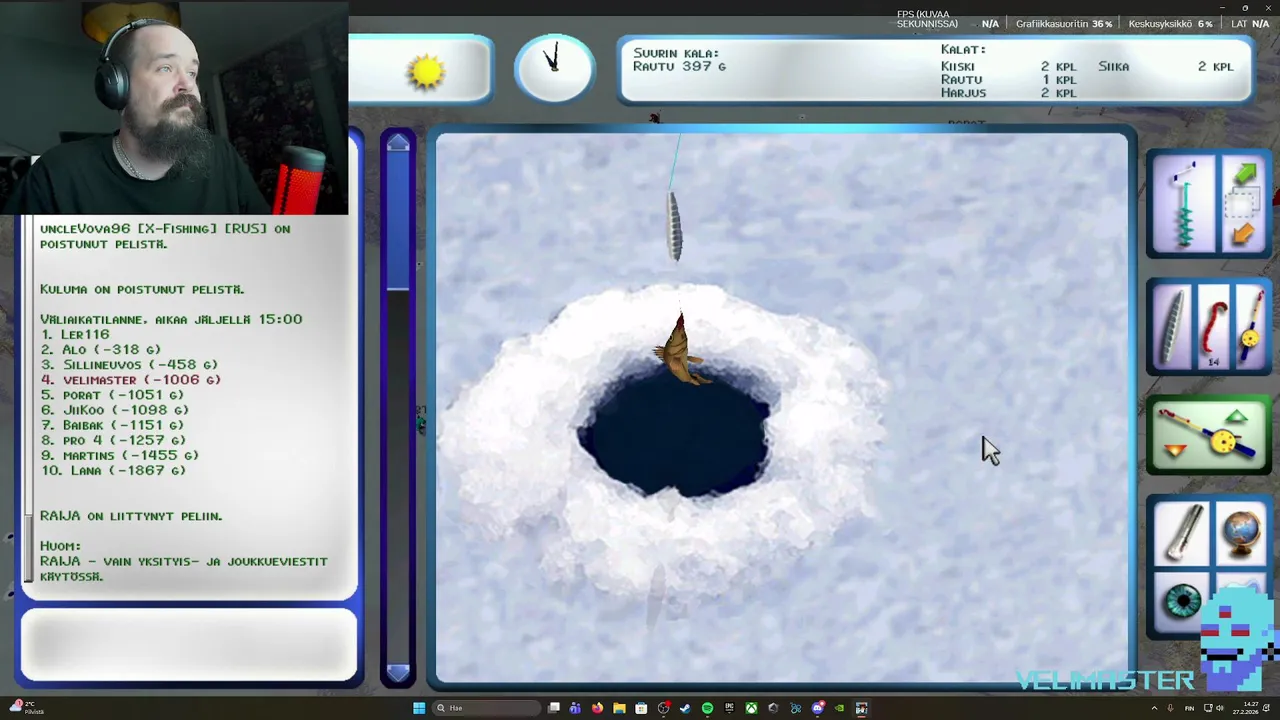
Task: Click the Rautu 1 kpl catch entry
Action: pyautogui.click(x=1008, y=79)
